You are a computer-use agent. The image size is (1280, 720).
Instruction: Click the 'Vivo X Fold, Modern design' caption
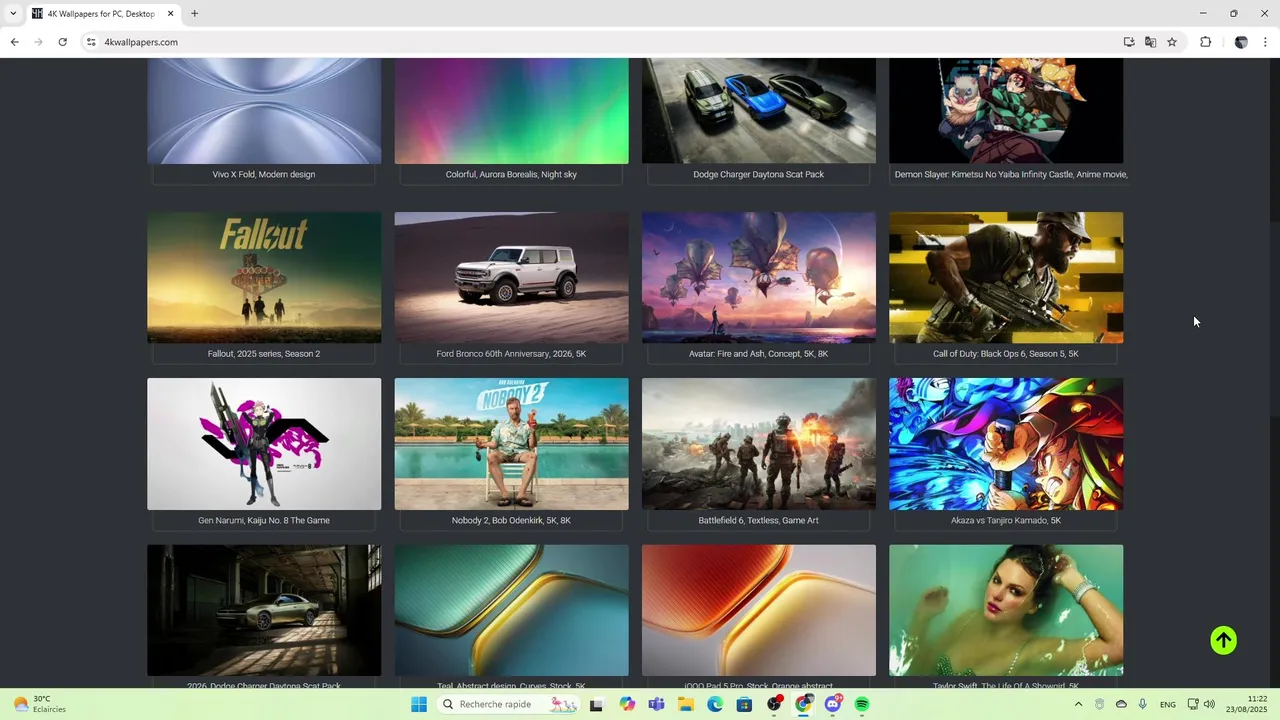tap(264, 174)
